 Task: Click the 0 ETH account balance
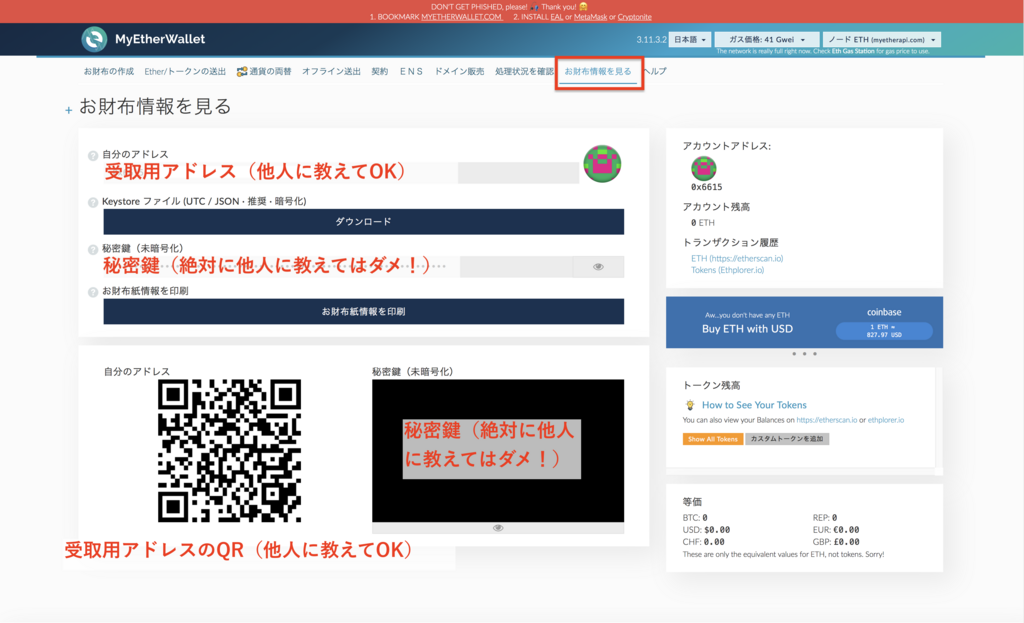[702, 223]
